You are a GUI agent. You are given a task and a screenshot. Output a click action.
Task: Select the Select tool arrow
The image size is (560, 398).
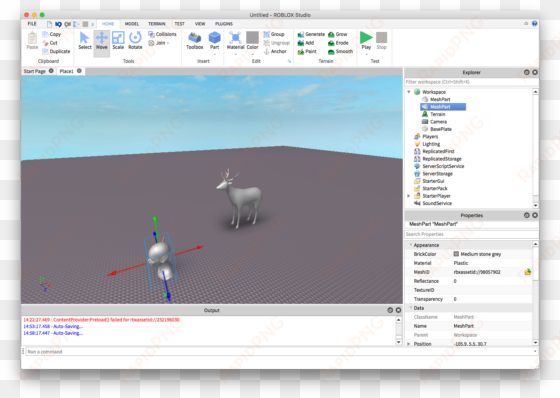click(x=85, y=40)
